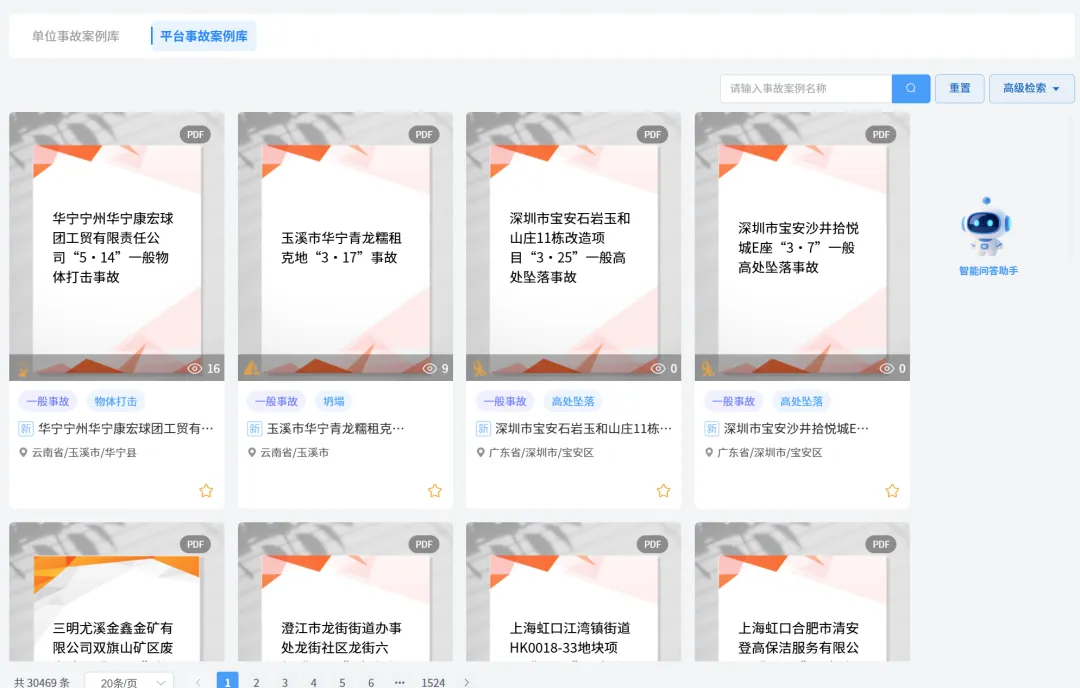This screenshot has width=1080, height=688.
Task: Click the 坍塌 tag
Action: 334,401
